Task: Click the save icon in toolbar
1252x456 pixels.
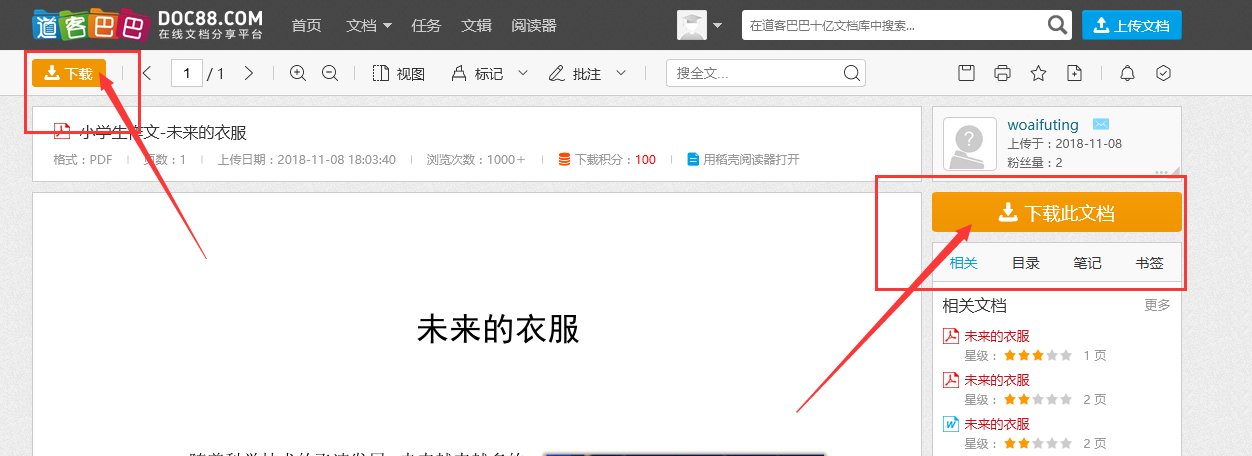Action: [966, 73]
